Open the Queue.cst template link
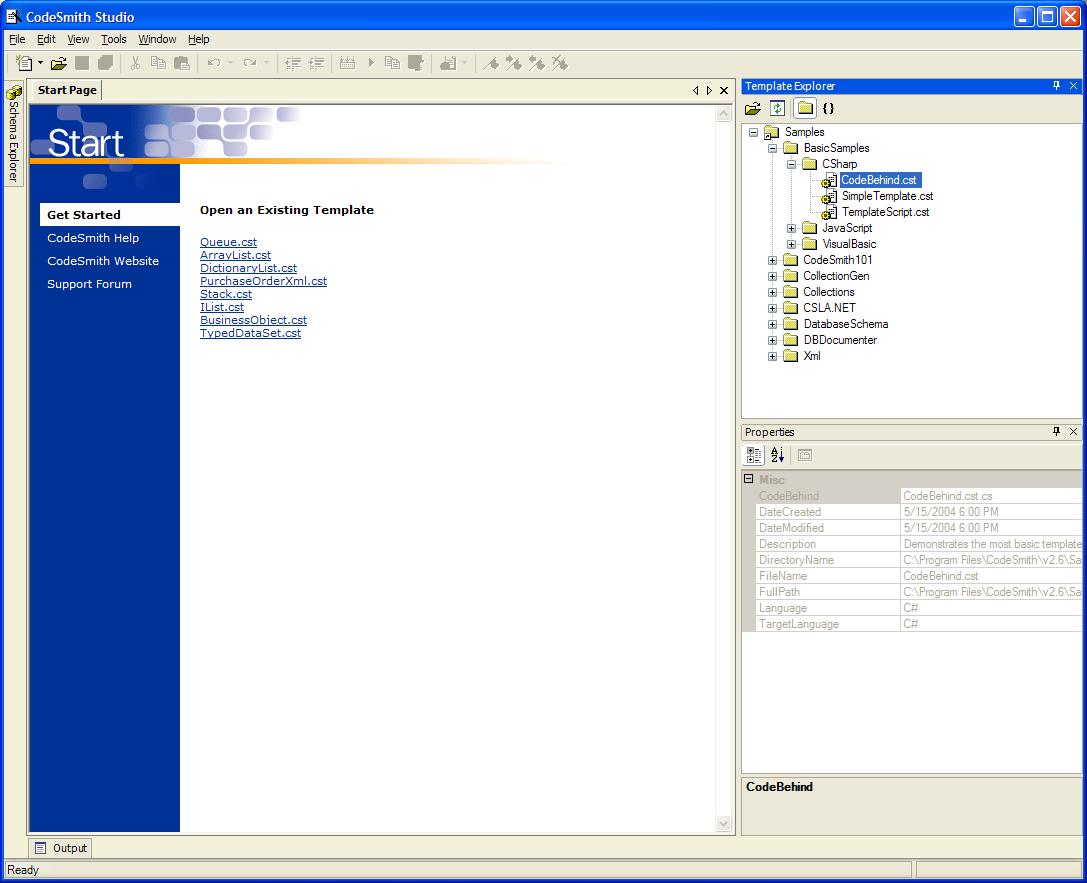 [228, 242]
